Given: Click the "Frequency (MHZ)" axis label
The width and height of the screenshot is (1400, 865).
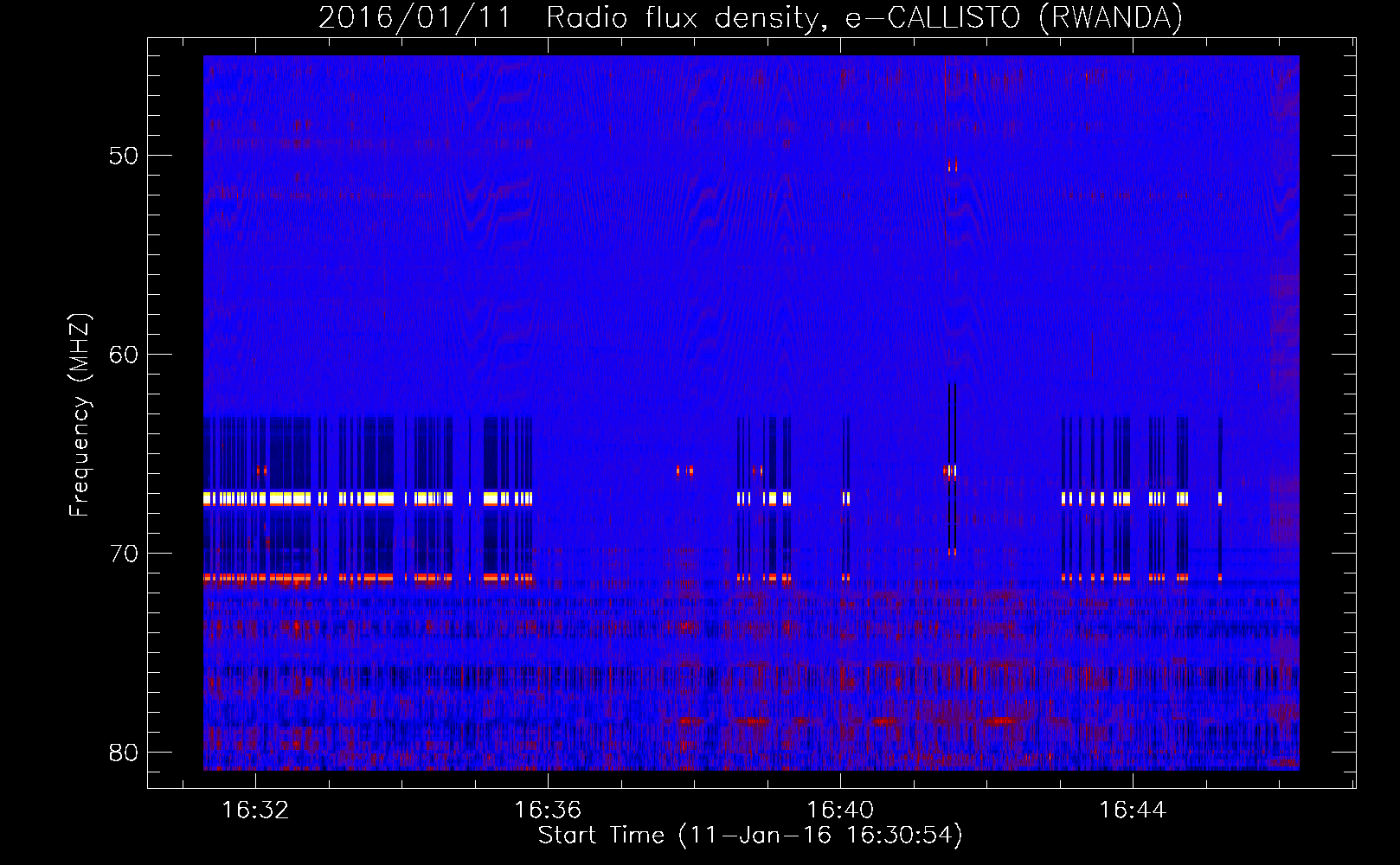Looking at the screenshot, I should [x=79, y=415].
